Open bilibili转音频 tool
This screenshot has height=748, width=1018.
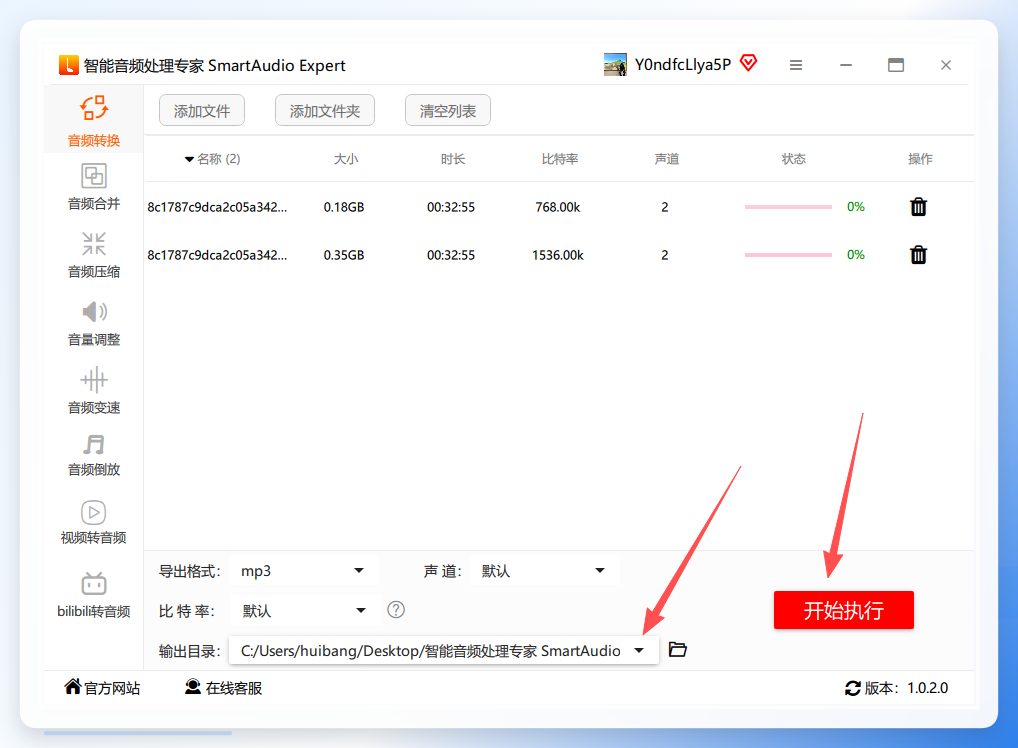[x=93, y=595]
